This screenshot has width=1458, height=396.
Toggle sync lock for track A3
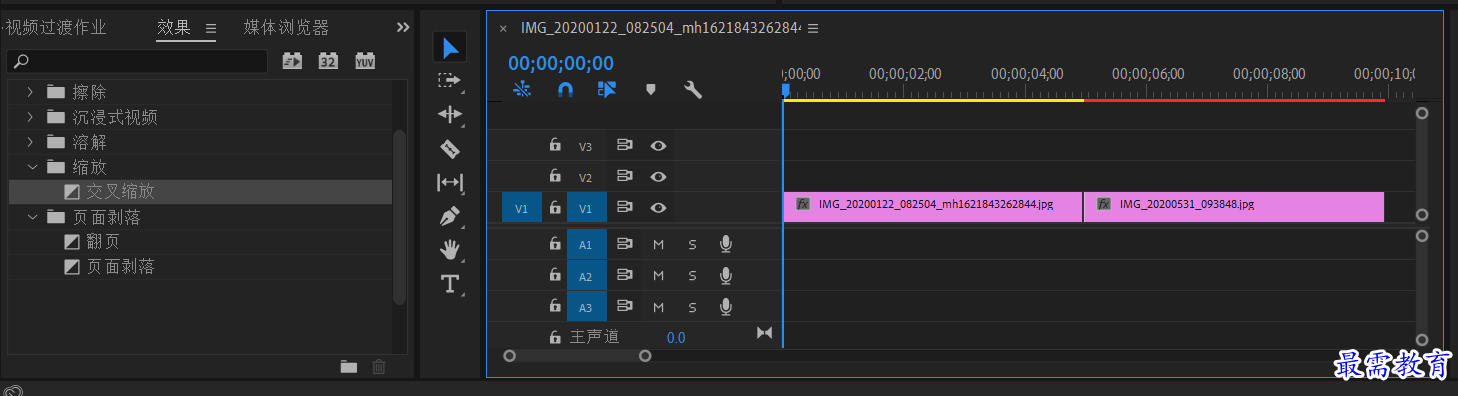click(625, 306)
